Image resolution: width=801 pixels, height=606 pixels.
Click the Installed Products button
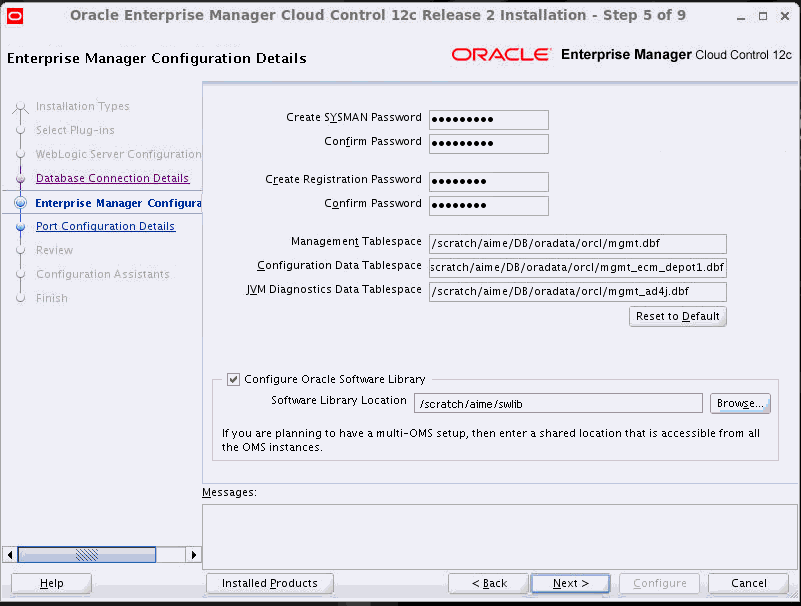[270, 584]
